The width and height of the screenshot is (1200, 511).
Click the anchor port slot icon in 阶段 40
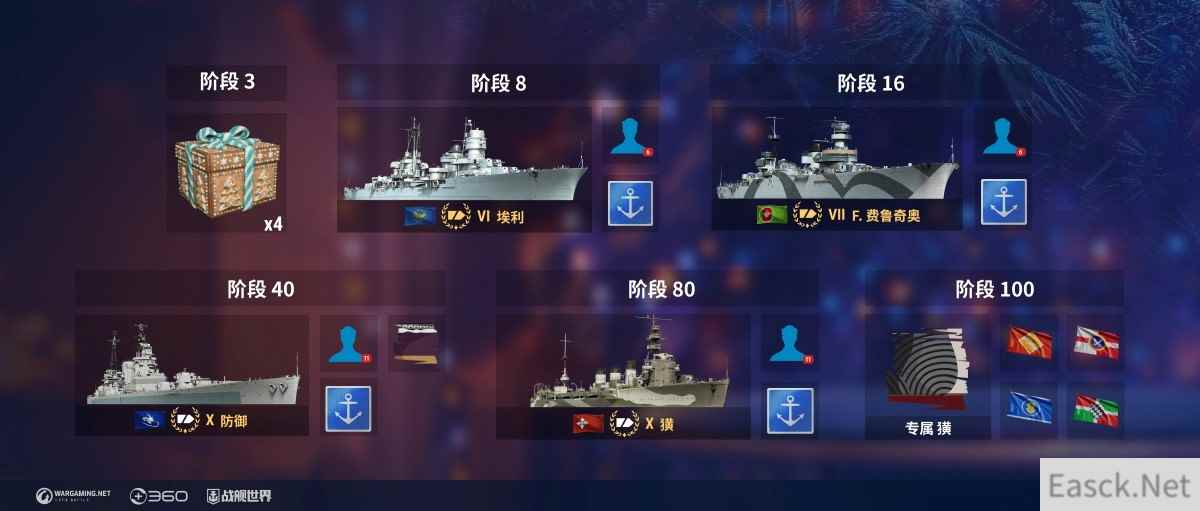(348, 408)
